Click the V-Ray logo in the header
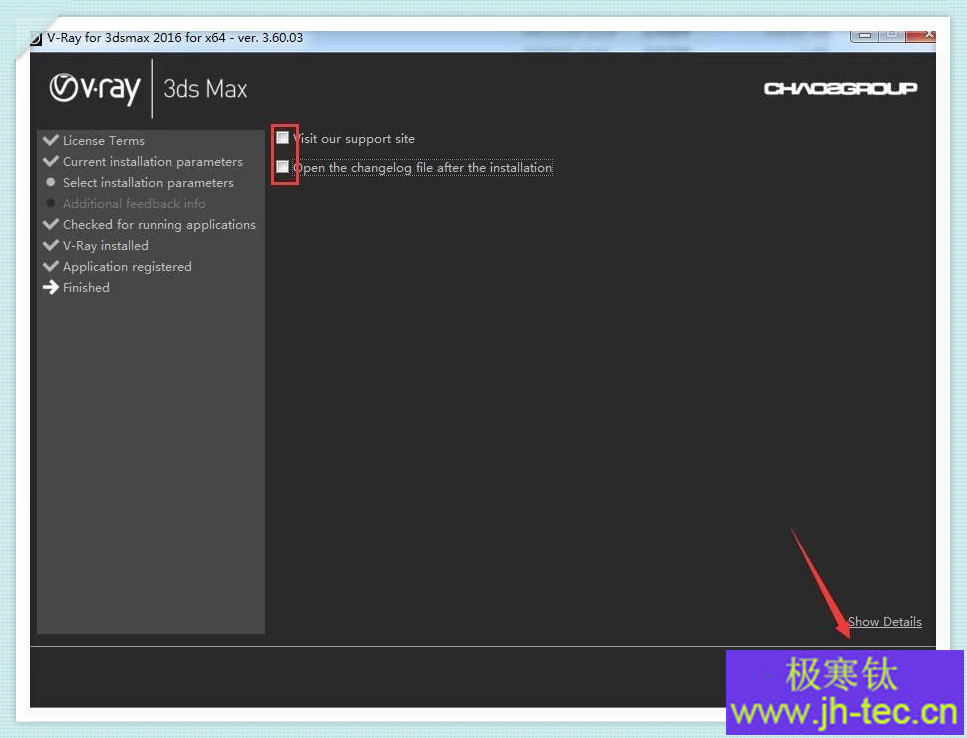The width and height of the screenshot is (967, 738). [x=95, y=89]
